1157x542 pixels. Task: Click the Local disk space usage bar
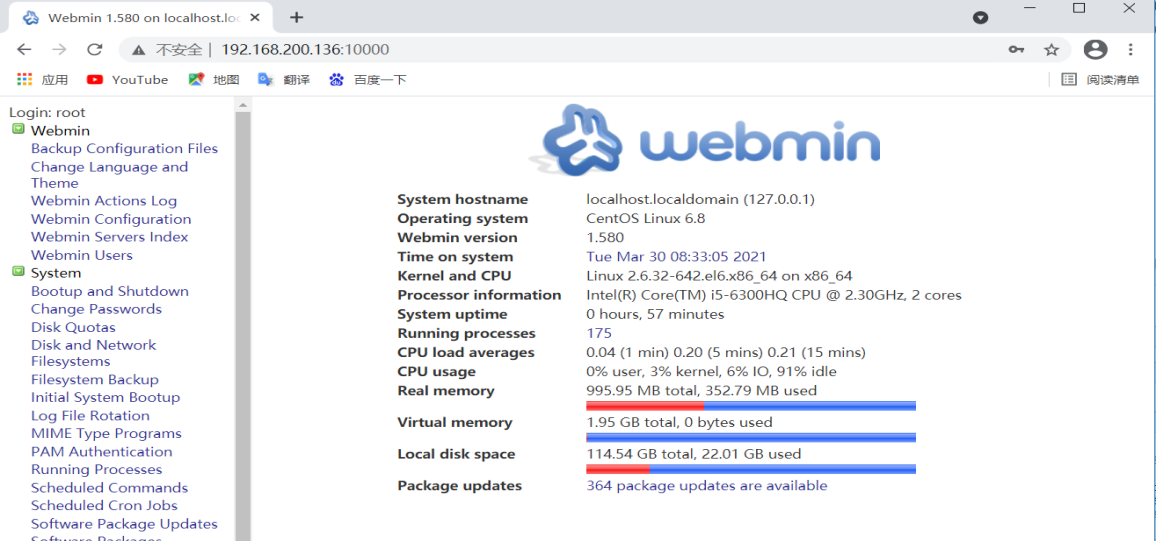pos(750,469)
